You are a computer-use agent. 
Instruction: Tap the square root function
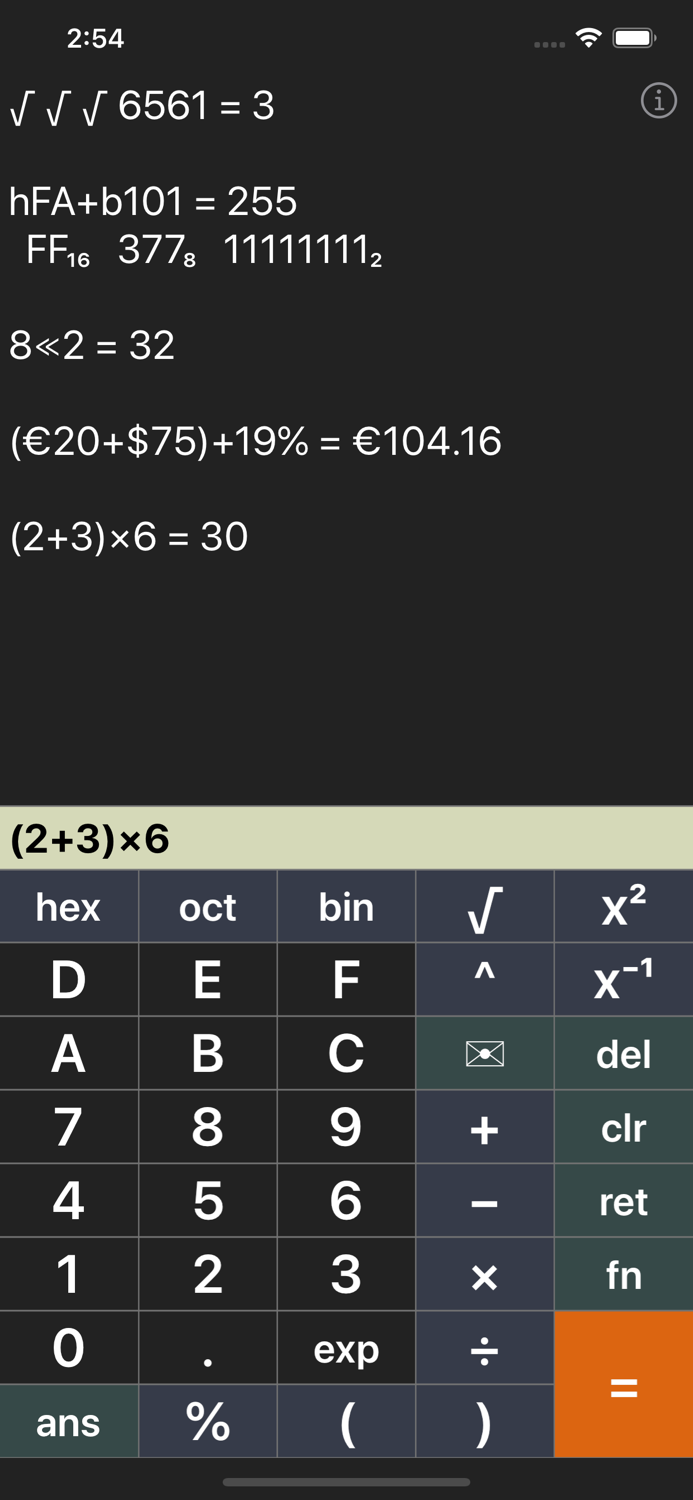485,906
